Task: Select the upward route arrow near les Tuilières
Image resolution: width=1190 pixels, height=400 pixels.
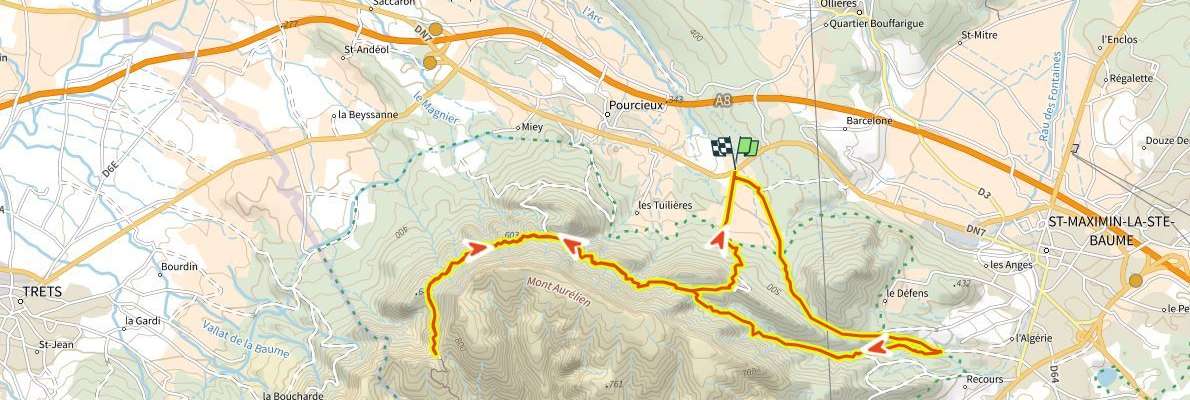Action: 718,241
